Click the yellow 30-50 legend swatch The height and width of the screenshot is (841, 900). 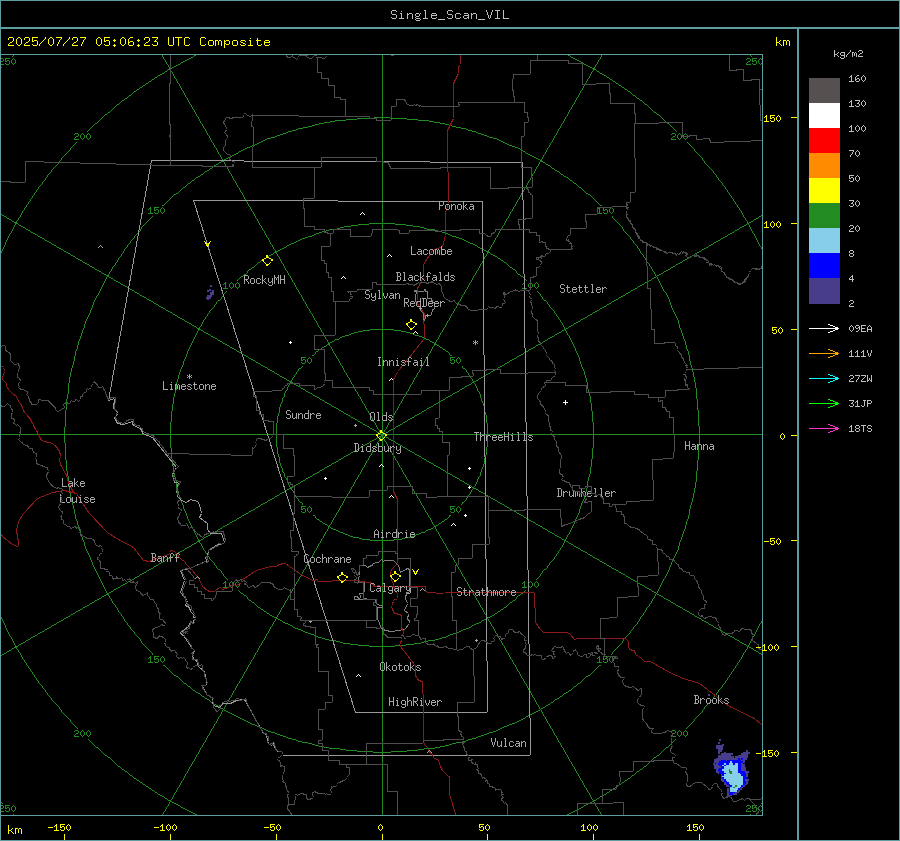pos(824,191)
